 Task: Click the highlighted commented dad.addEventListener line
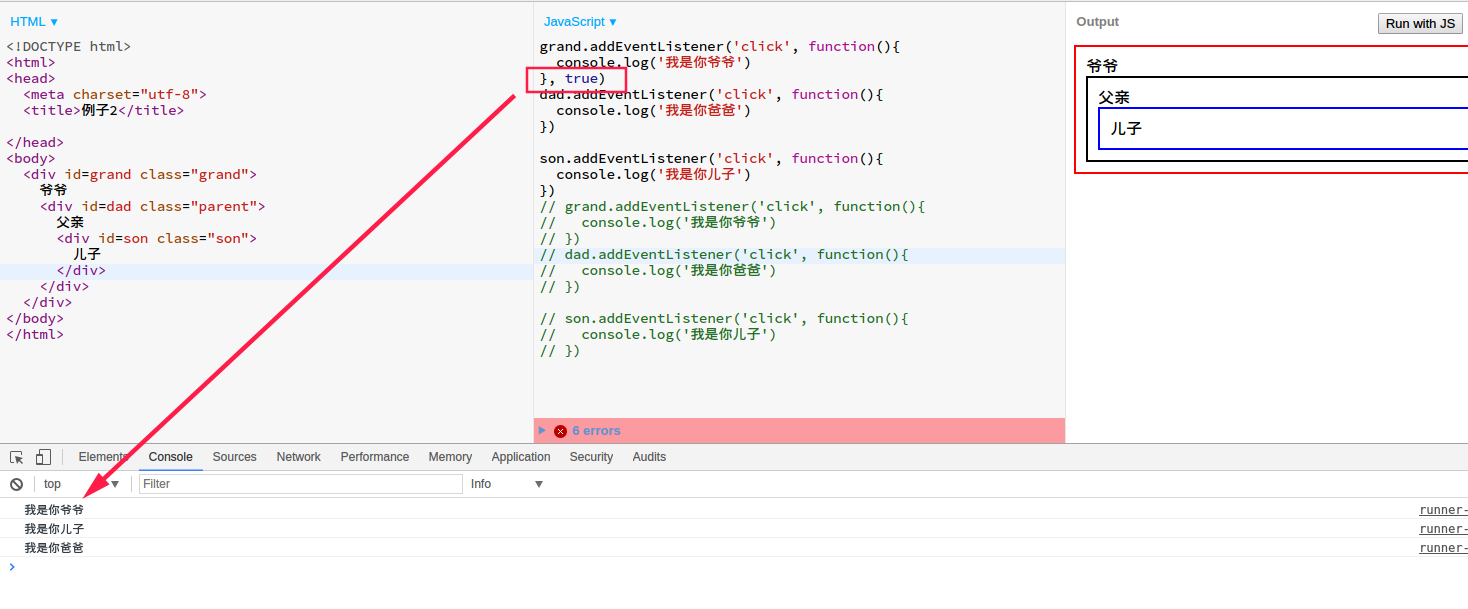[724, 254]
